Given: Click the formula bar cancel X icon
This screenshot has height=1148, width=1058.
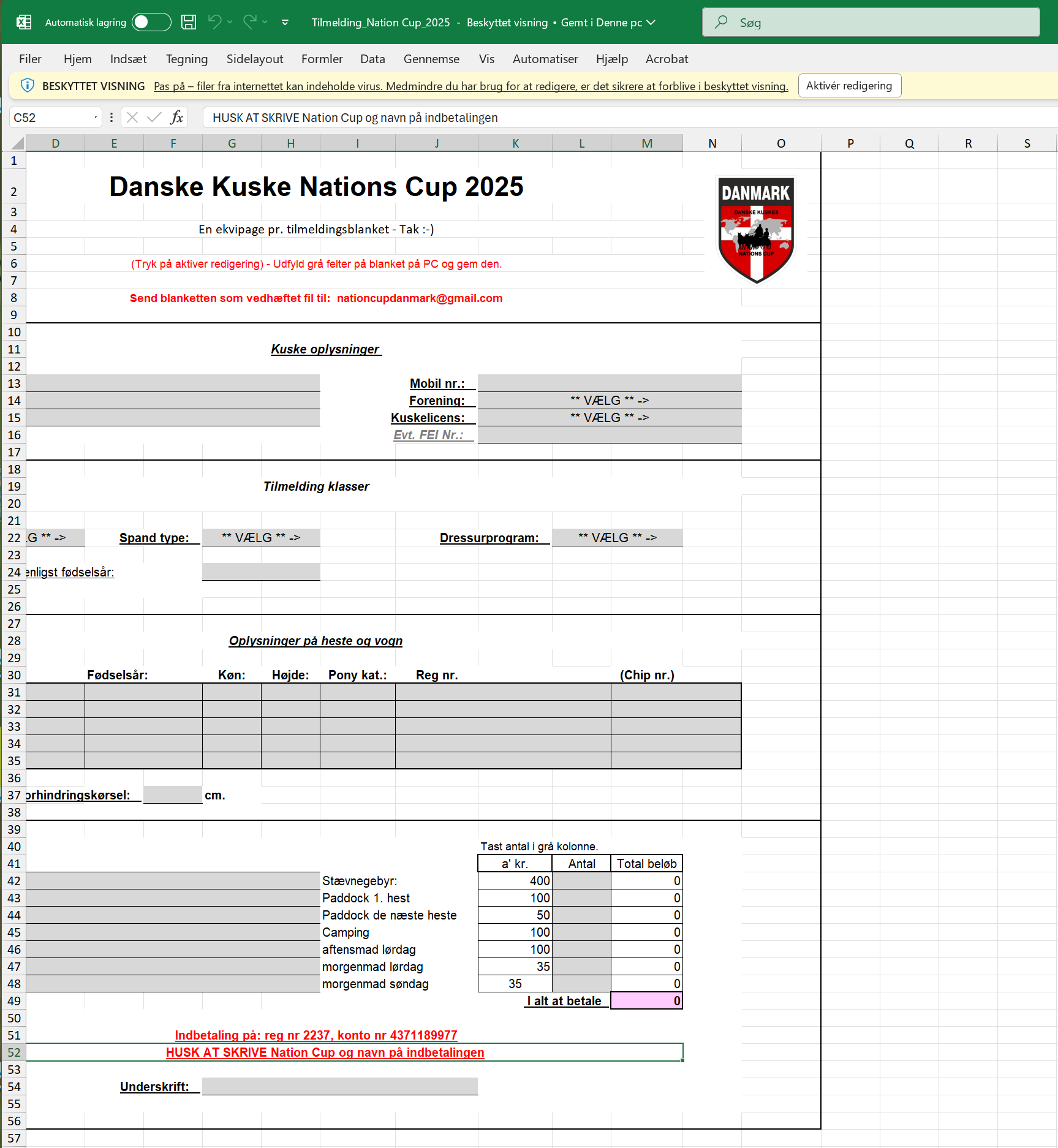Looking at the screenshot, I should coord(132,117).
